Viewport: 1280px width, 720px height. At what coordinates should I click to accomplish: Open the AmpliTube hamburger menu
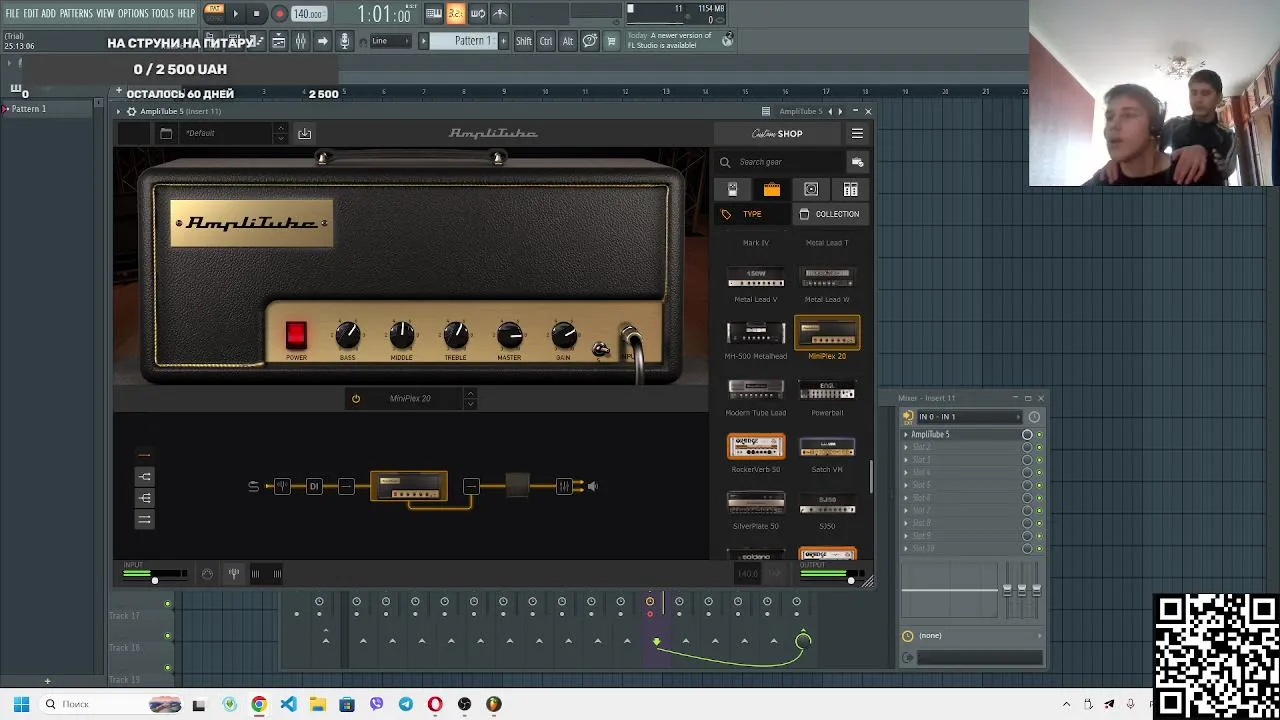point(857,133)
